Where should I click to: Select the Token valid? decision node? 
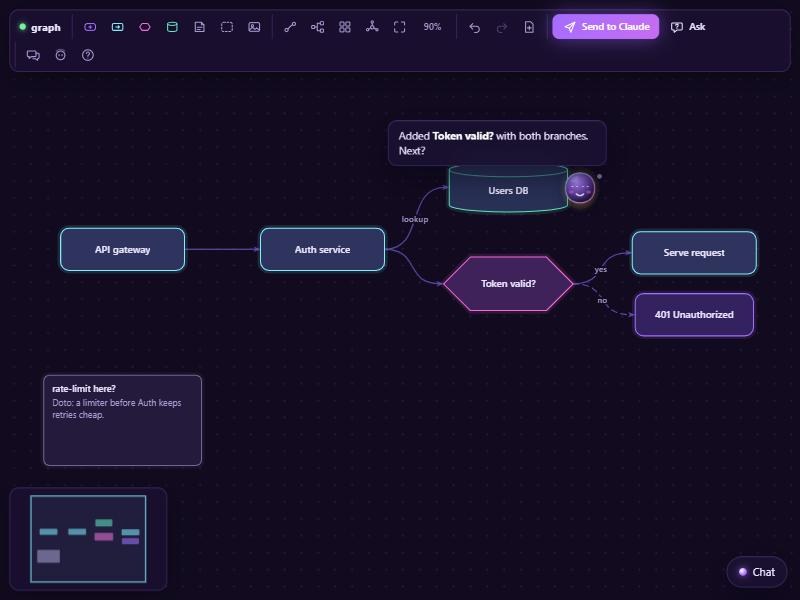pyautogui.click(x=508, y=284)
